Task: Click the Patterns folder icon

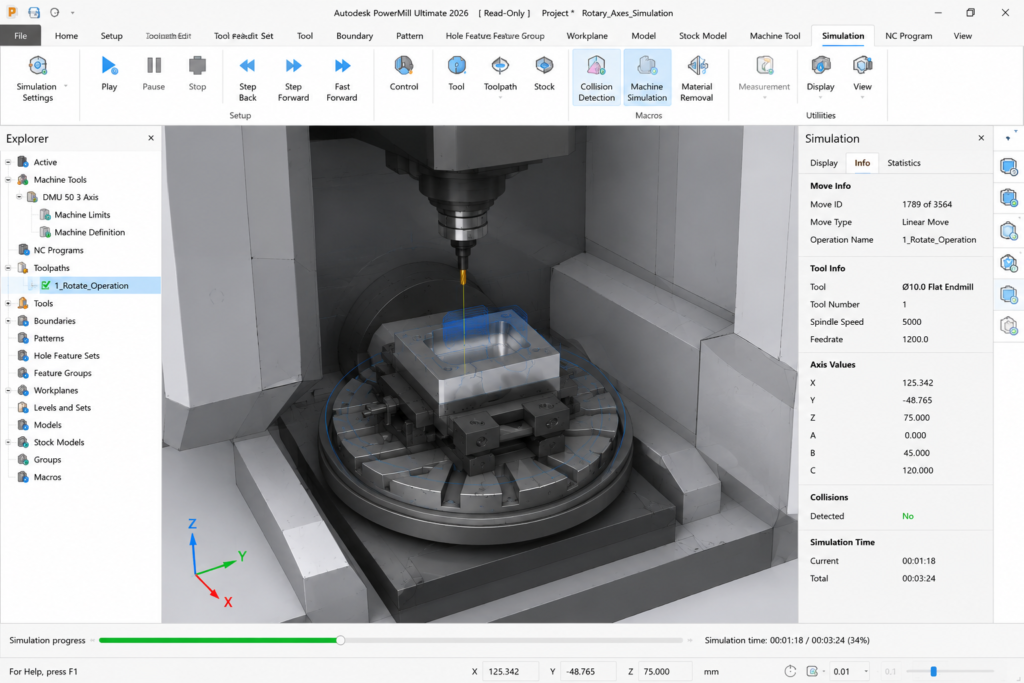Action: [23, 338]
